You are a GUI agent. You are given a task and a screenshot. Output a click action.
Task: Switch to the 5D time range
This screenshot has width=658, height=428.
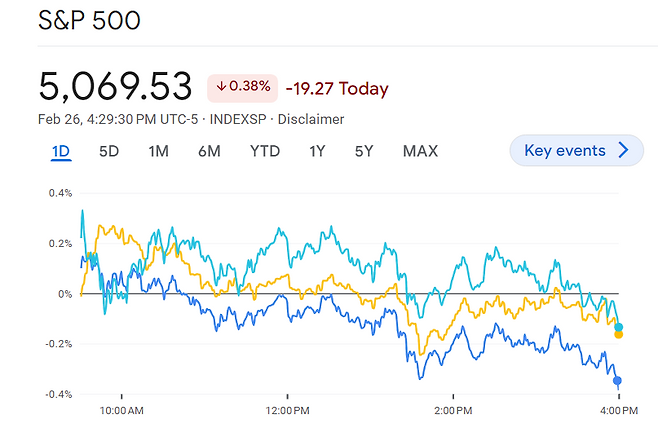point(109,152)
